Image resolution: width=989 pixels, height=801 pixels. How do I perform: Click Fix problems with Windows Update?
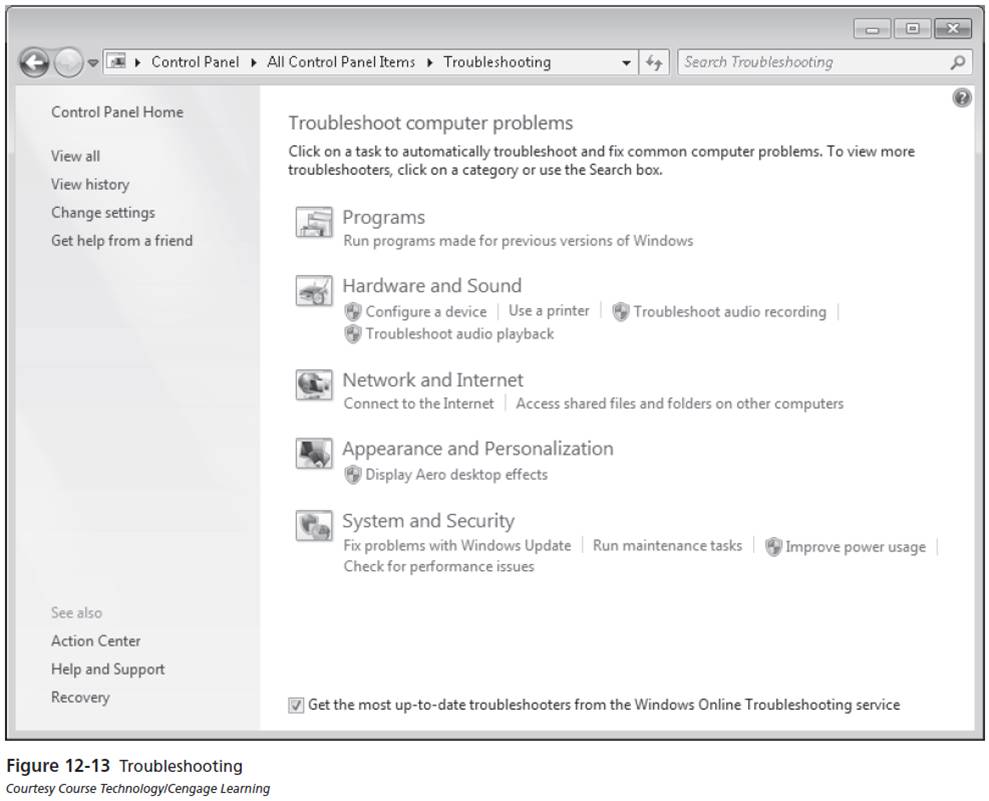coord(457,546)
